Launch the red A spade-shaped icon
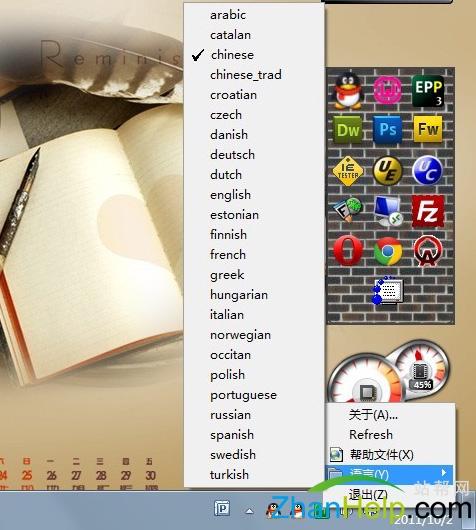The width and height of the screenshot is (476, 530). click(x=428, y=251)
